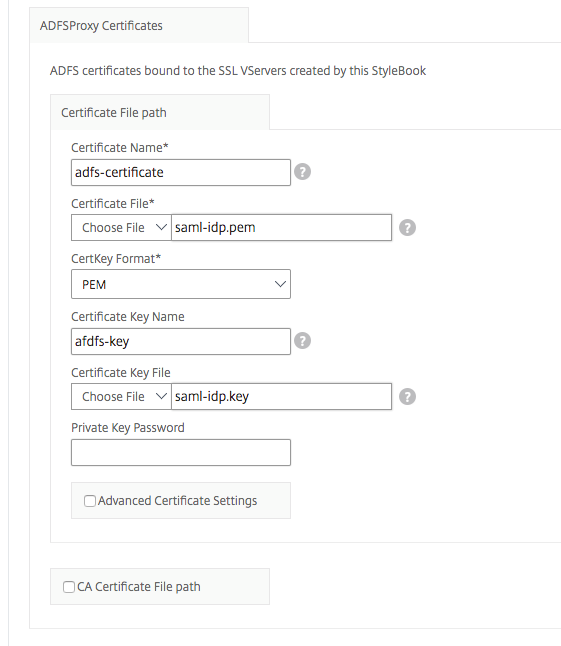Click the saml-idp.key file path field
The width and height of the screenshot is (561, 646).
click(281, 396)
